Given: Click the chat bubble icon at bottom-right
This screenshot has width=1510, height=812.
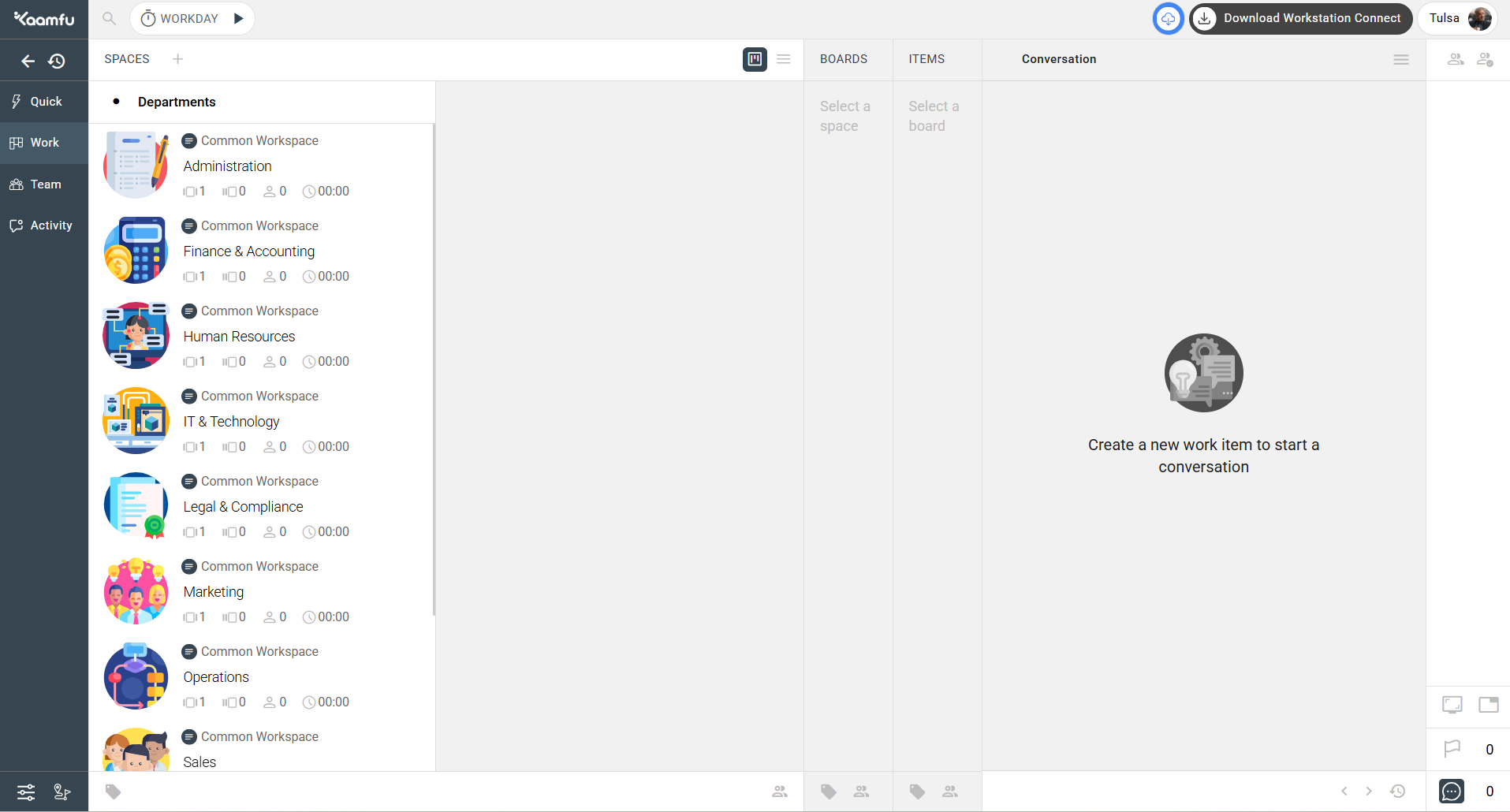Looking at the screenshot, I should [x=1452, y=791].
